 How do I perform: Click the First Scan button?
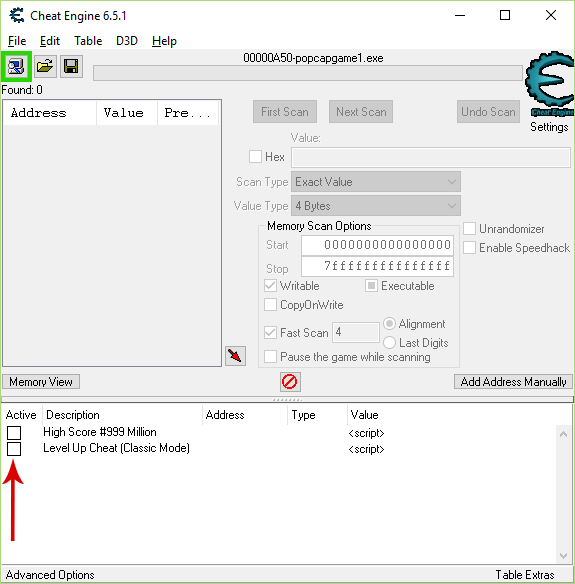pyautogui.click(x=285, y=111)
